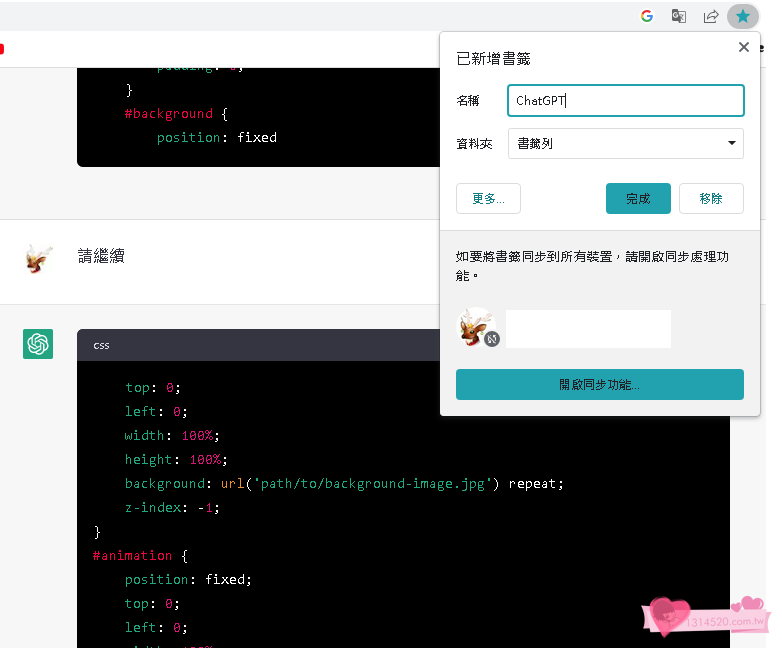782x648 pixels.
Task: Click the 請繼續 message text
Action: pyautogui.click(x=101, y=256)
